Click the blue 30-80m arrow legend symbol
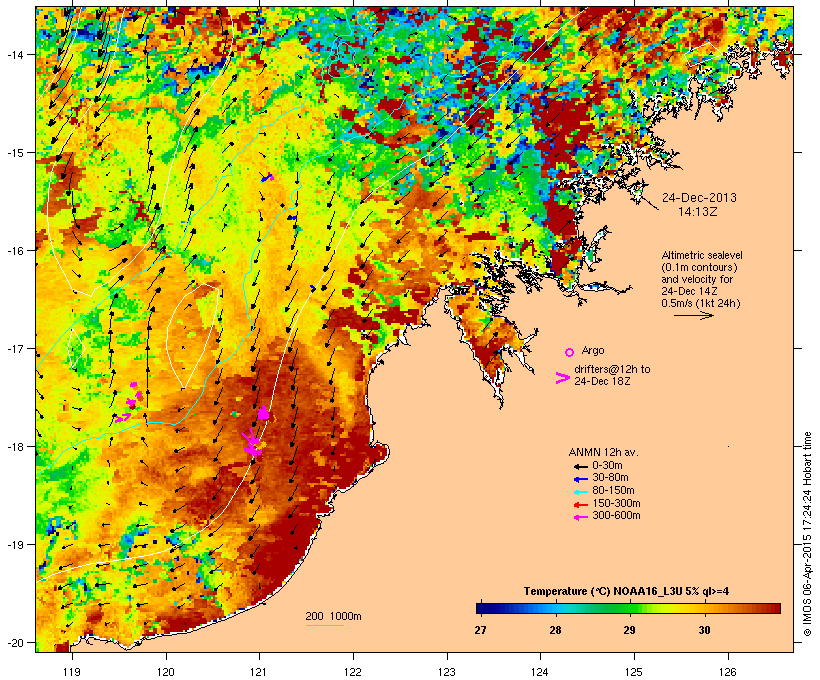 tap(580, 479)
